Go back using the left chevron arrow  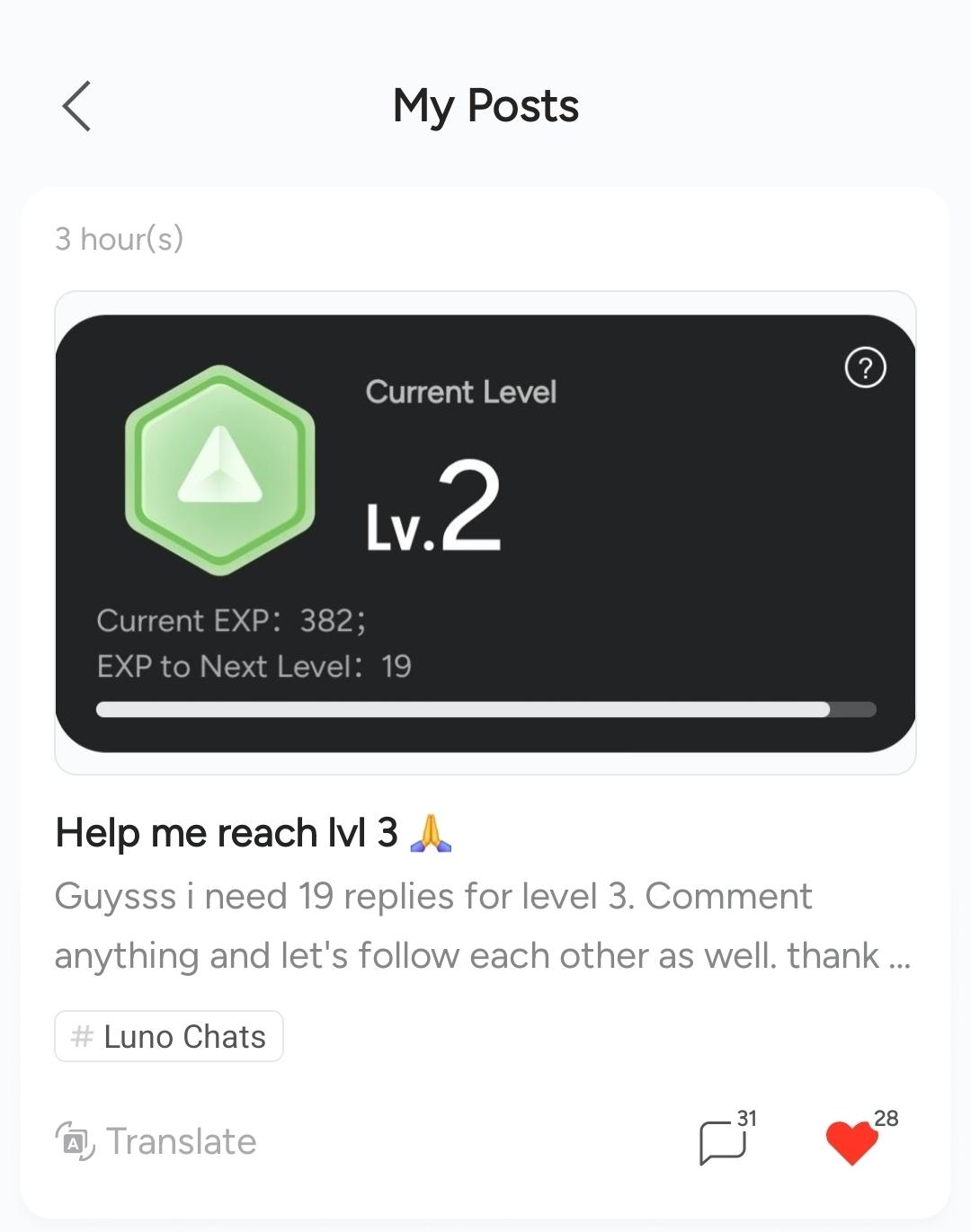(x=76, y=106)
